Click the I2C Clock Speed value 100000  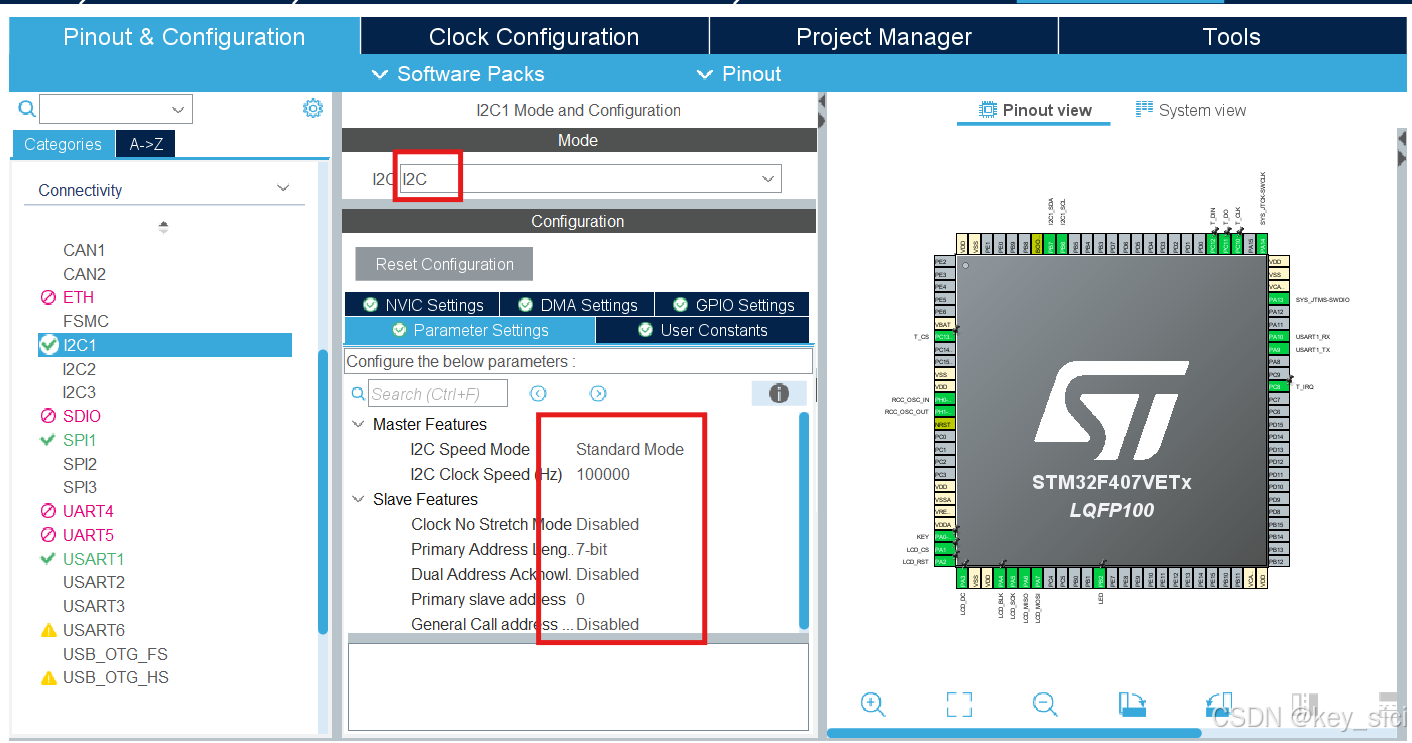tap(603, 474)
